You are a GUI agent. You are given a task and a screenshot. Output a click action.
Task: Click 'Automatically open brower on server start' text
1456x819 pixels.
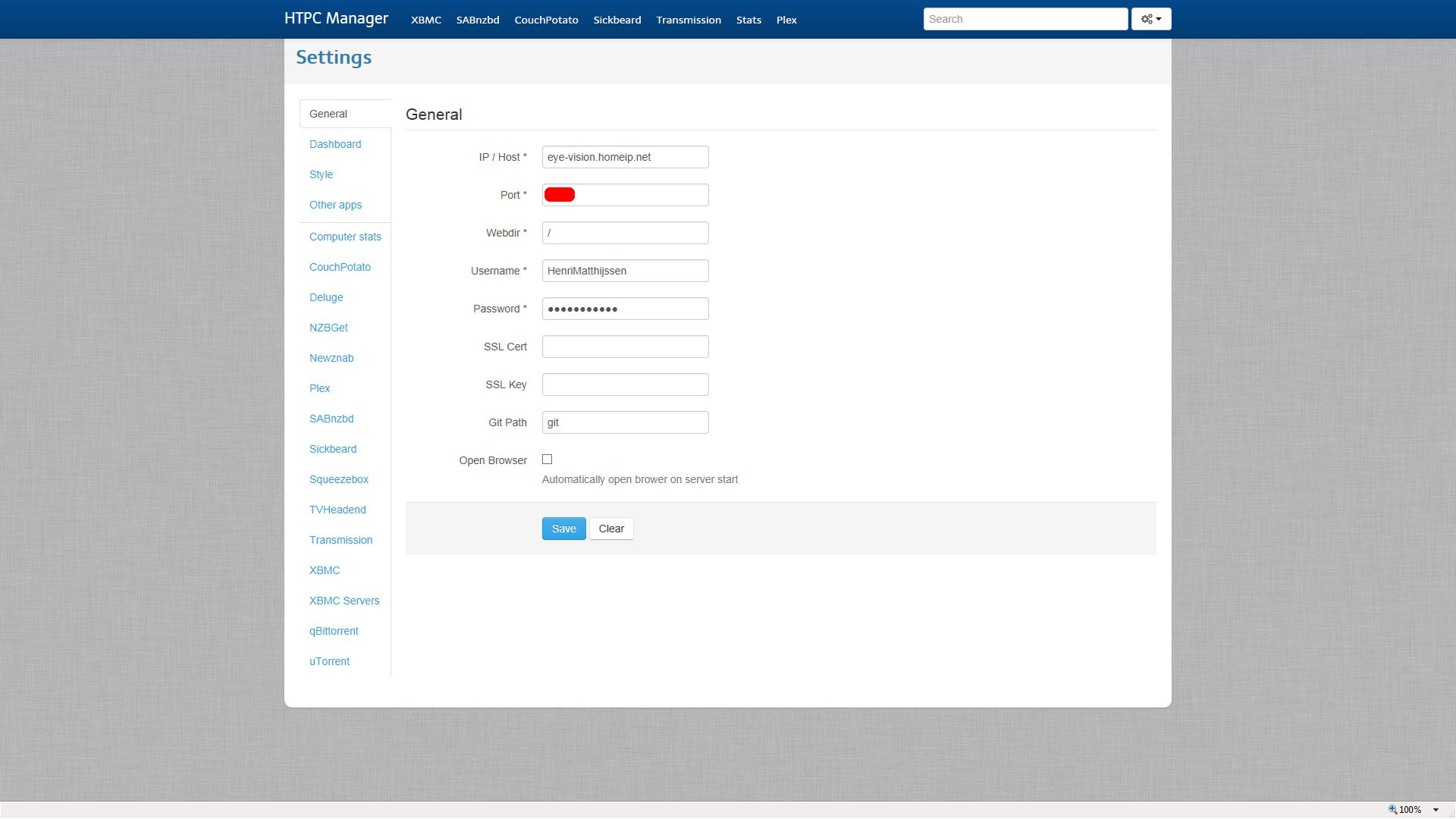[640, 479]
